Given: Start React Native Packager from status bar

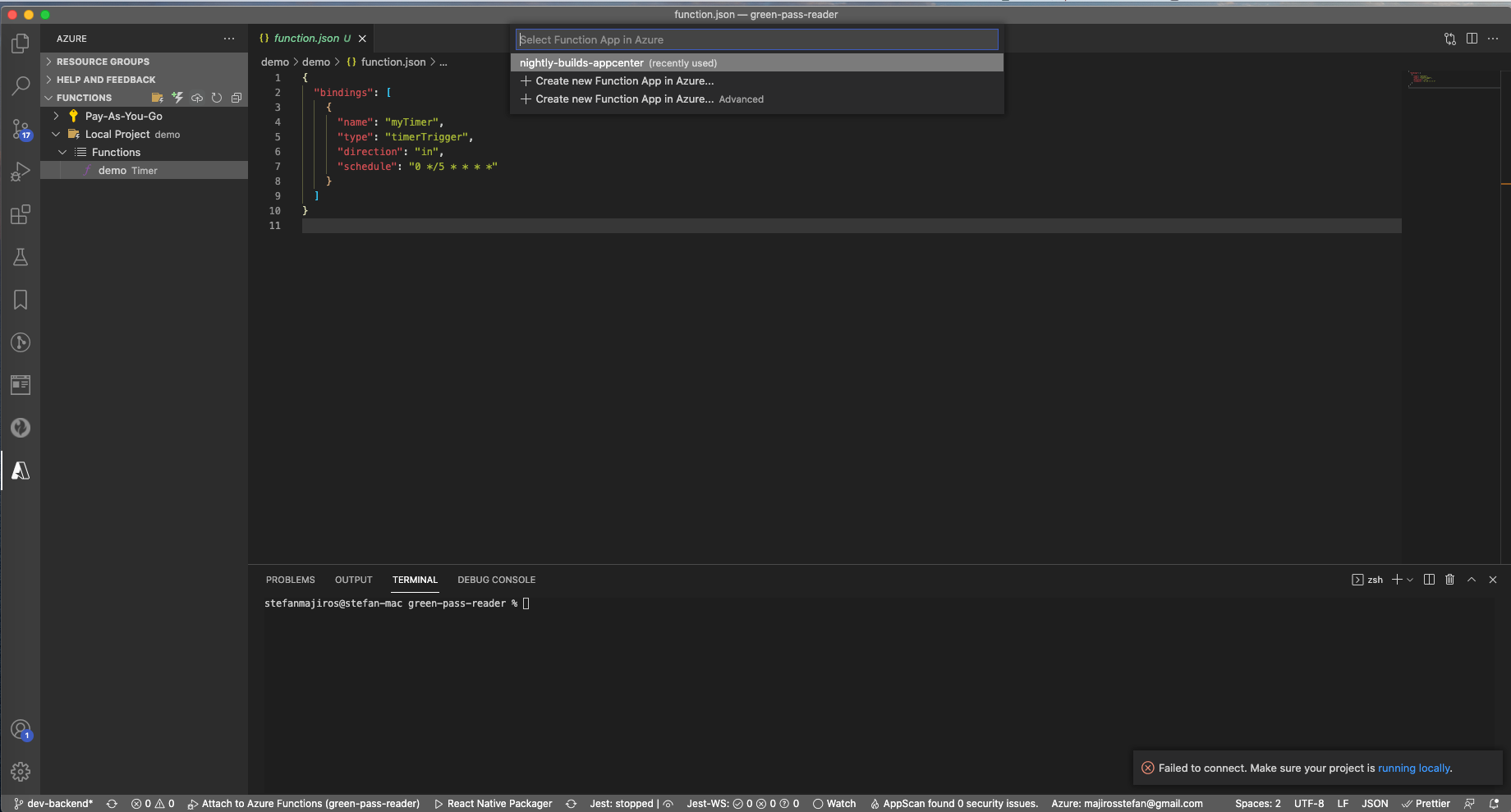Looking at the screenshot, I should point(493,804).
